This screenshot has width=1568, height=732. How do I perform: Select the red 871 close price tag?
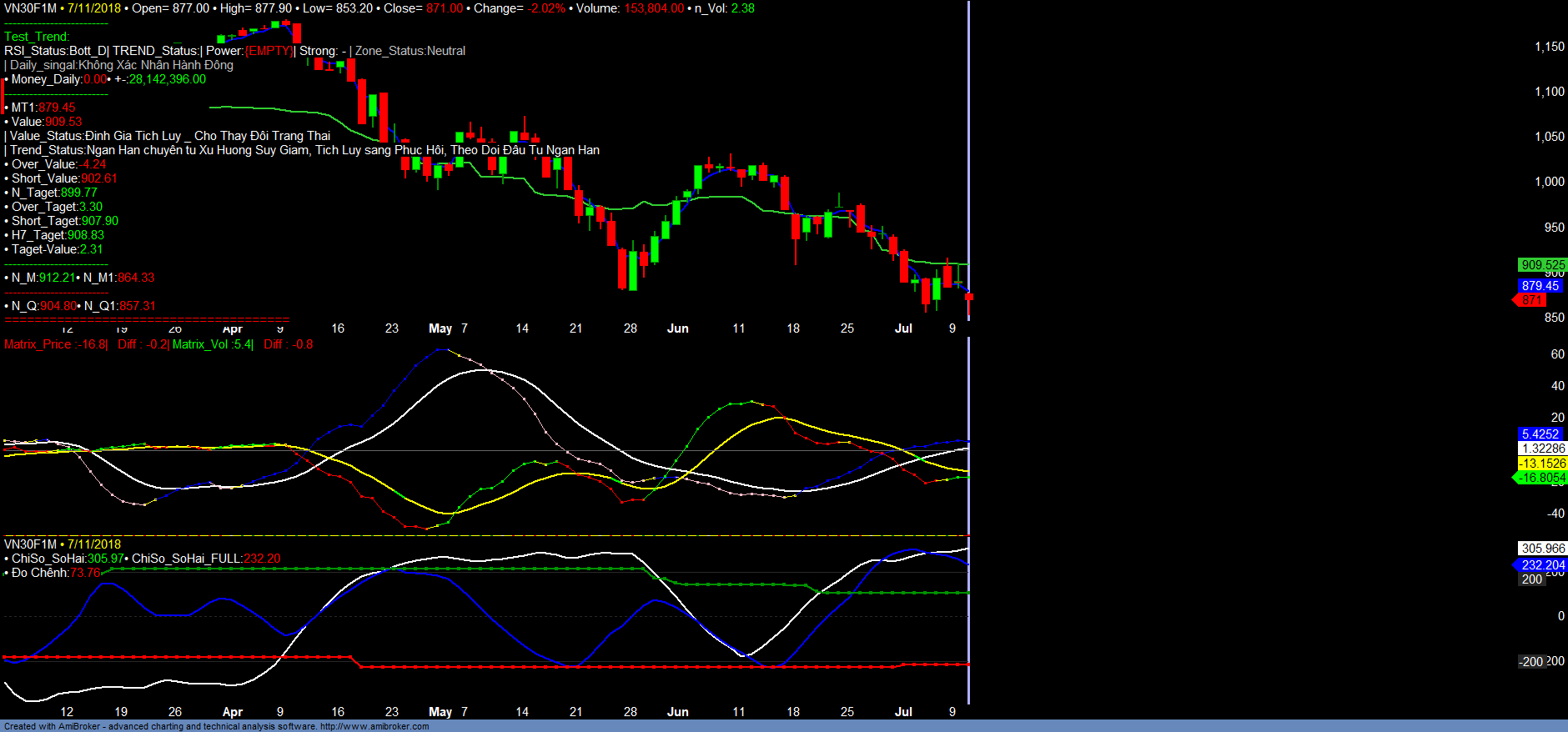coord(1532,300)
